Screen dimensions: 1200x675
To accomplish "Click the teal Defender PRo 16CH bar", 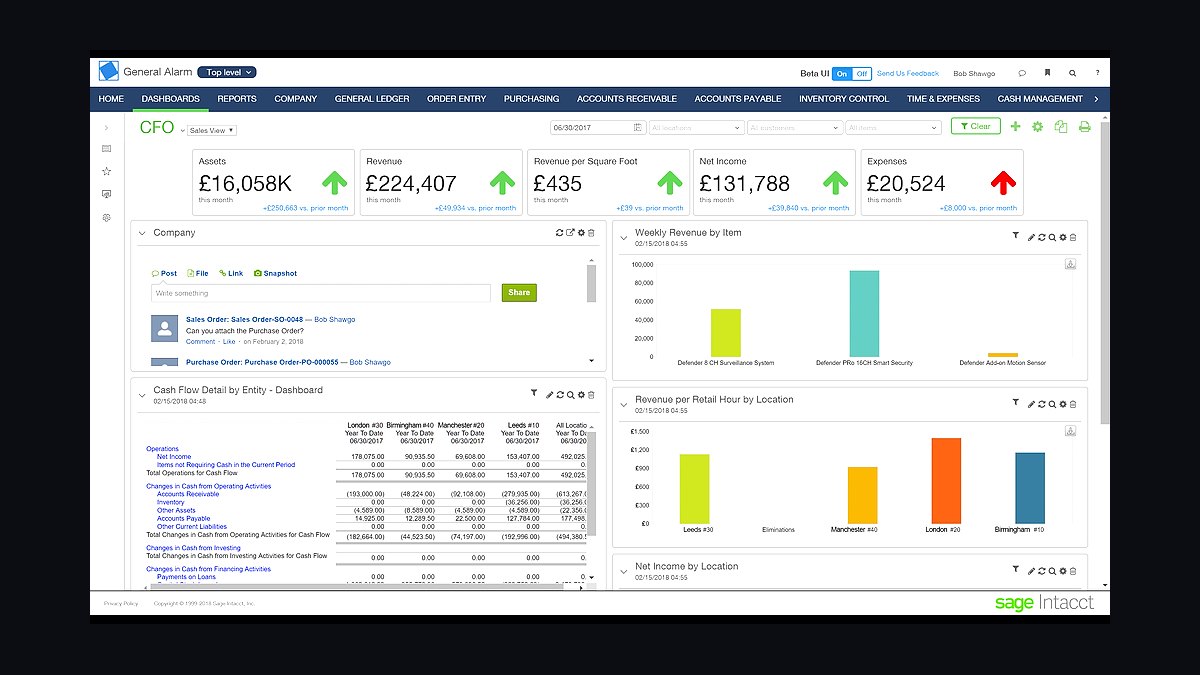I will (864, 313).
